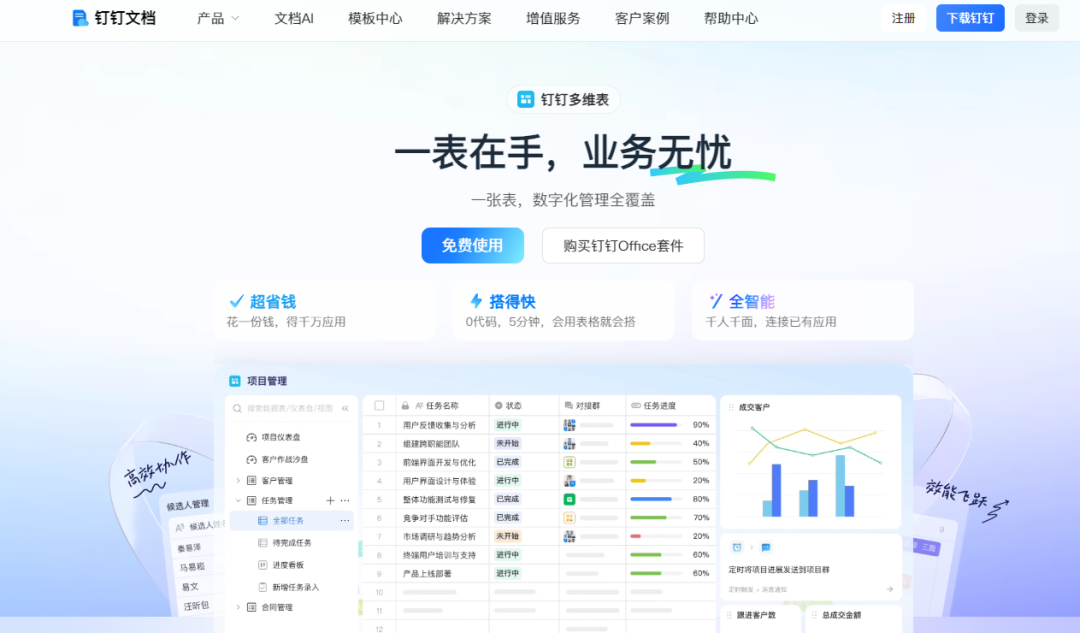Open 文档AI in top navigation
The width and height of the screenshot is (1080, 633).
point(294,19)
